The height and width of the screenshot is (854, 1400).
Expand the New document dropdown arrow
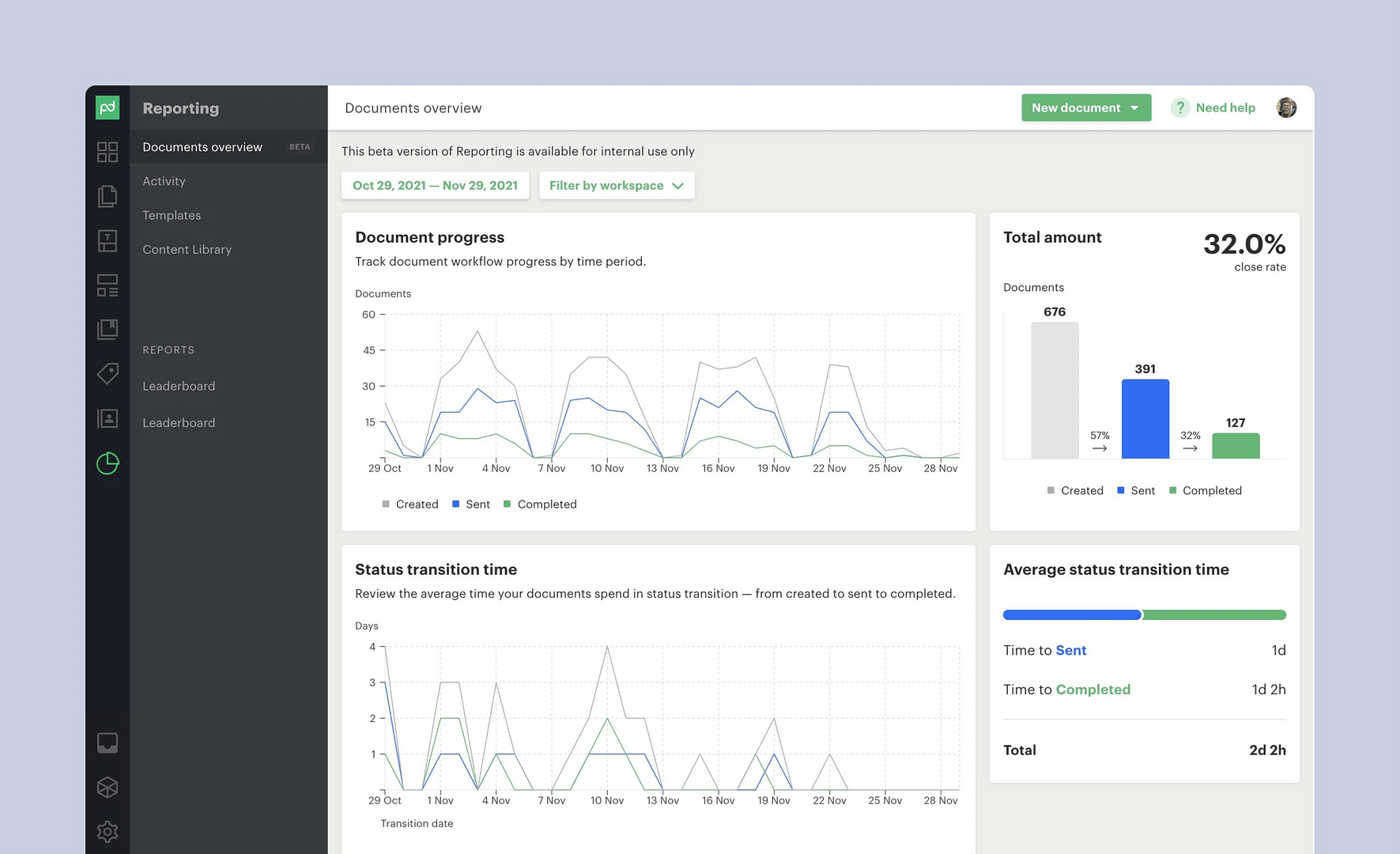pyautogui.click(x=1136, y=108)
